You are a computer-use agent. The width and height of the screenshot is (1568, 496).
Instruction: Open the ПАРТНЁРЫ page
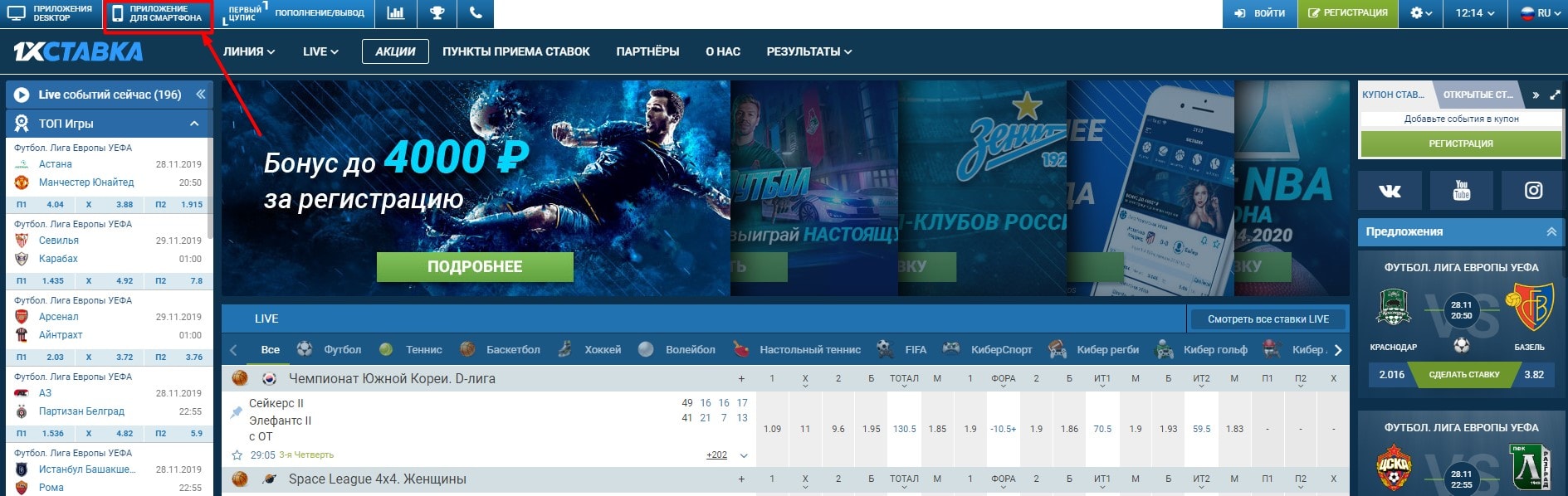647,51
